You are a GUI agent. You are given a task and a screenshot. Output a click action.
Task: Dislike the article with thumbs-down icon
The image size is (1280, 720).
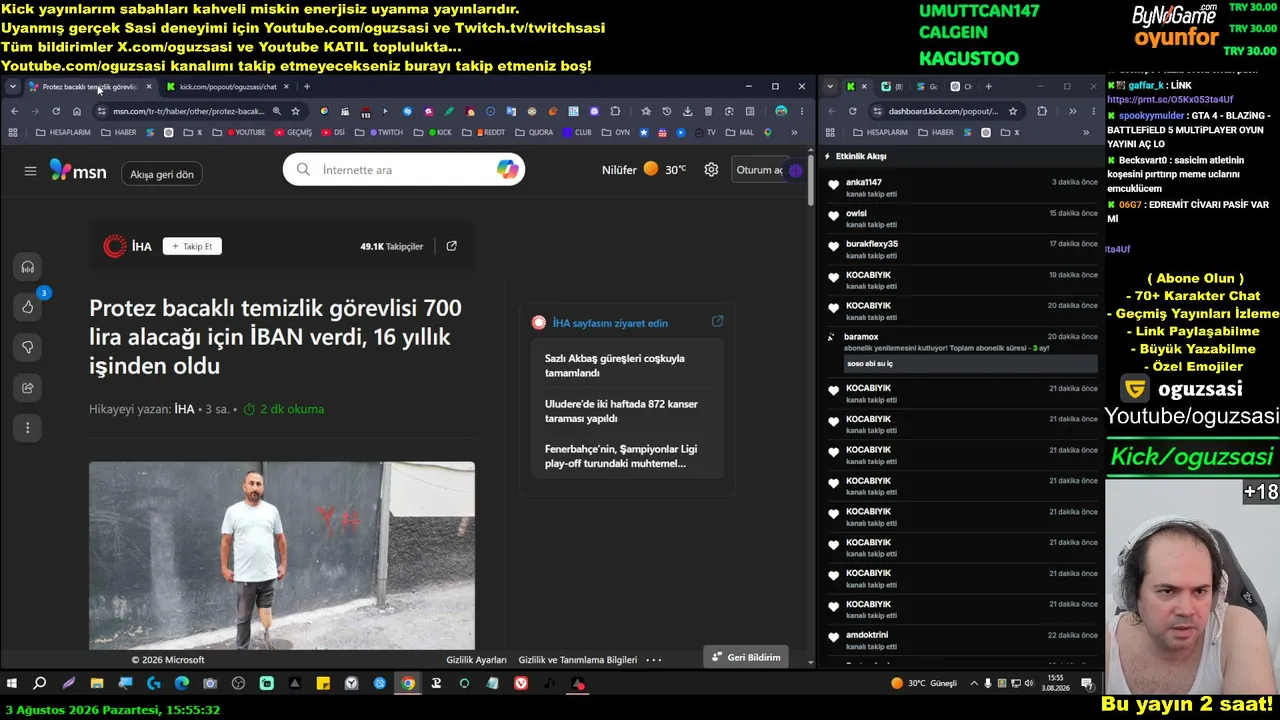[x=28, y=347]
